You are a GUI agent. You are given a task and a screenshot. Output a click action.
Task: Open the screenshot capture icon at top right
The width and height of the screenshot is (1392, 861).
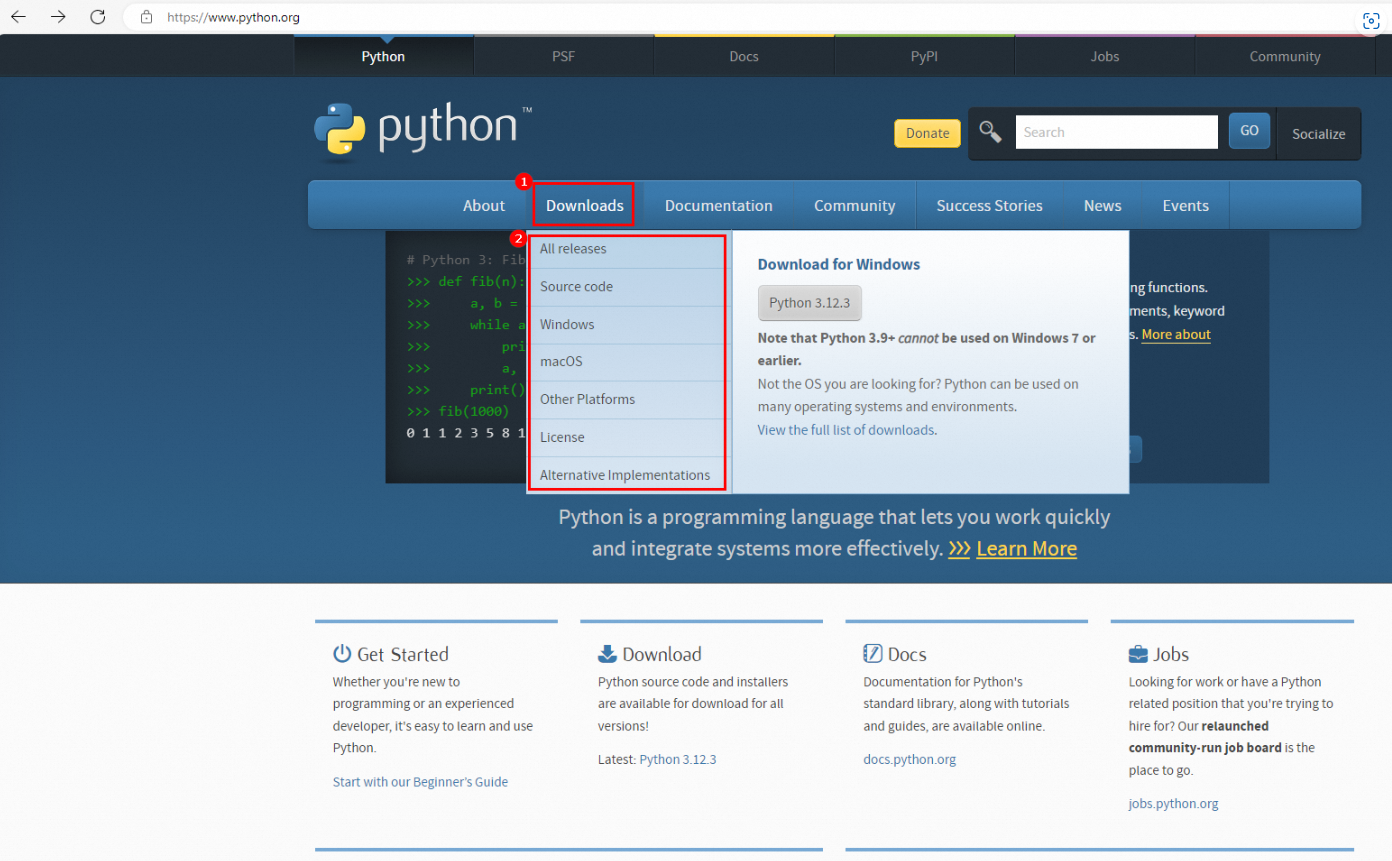(1371, 21)
